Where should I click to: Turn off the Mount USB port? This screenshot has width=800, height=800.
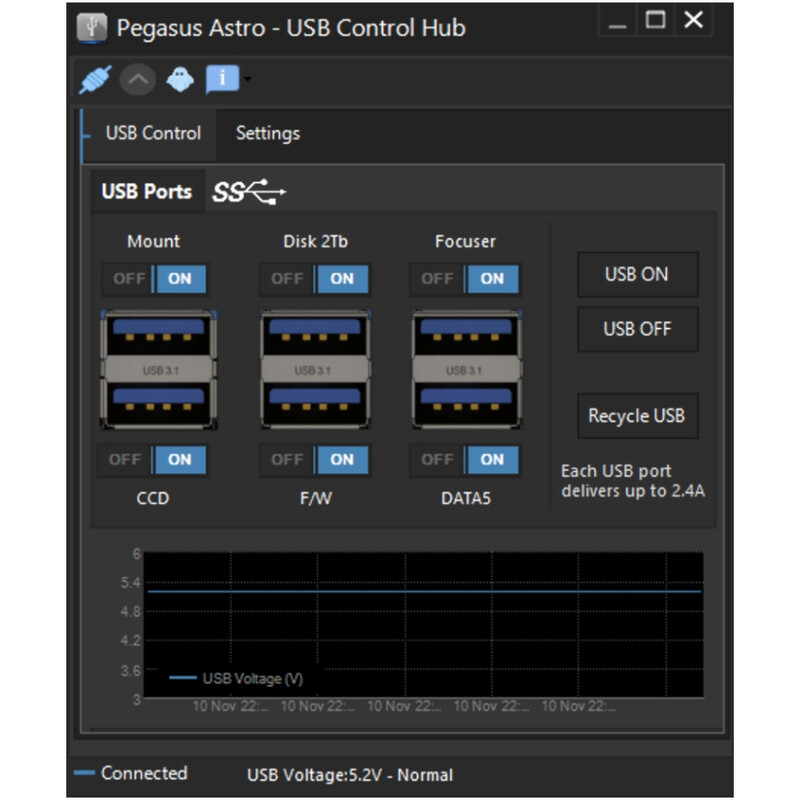[128, 279]
